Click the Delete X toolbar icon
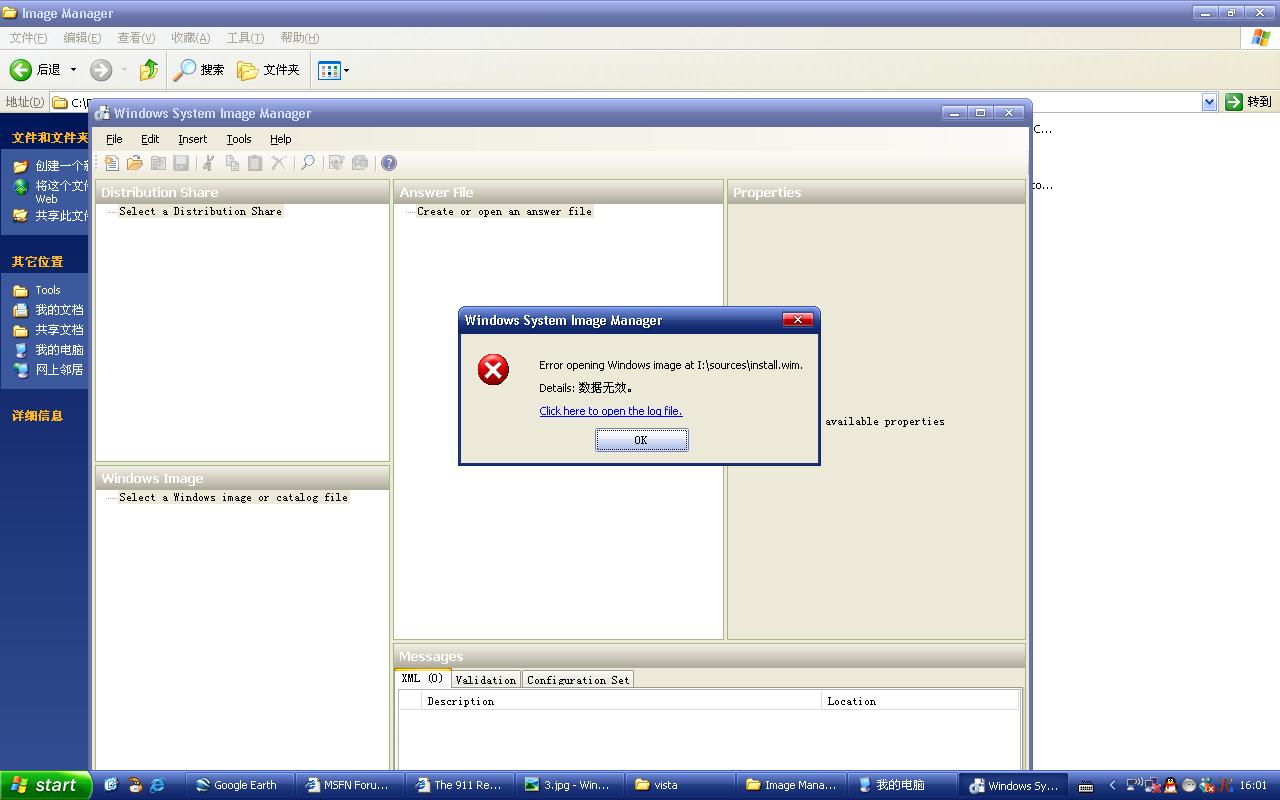Screen dimensions: 1280x800 point(279,163)
